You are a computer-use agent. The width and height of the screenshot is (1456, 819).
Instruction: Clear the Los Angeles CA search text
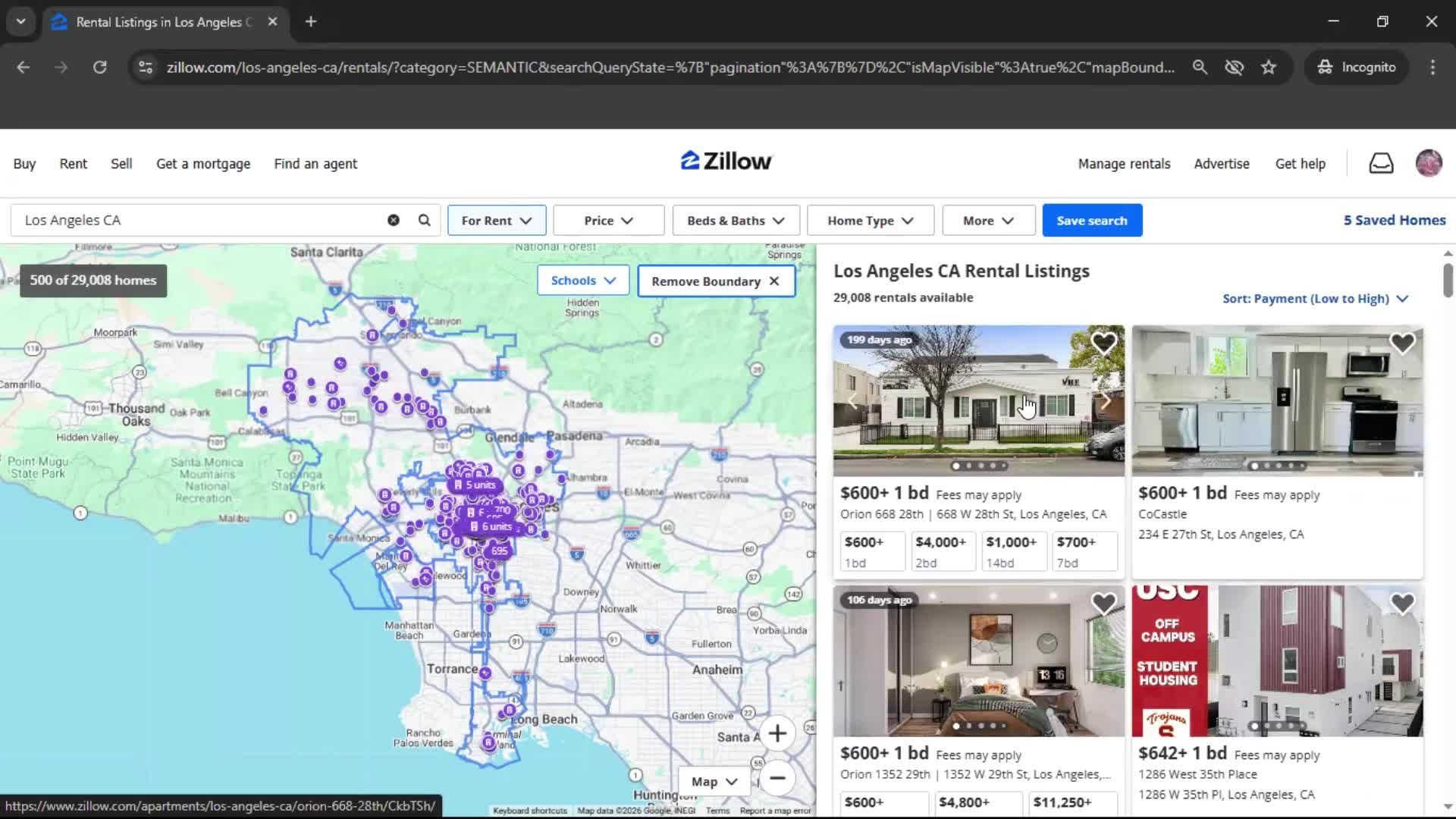(x=393, y=220)
